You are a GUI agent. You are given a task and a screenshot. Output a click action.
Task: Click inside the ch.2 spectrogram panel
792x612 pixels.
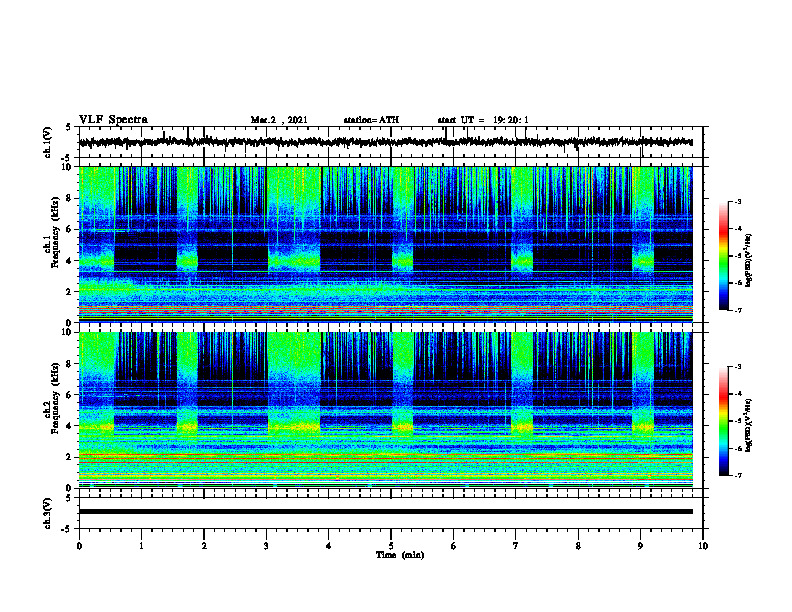[x=385, y=410]
